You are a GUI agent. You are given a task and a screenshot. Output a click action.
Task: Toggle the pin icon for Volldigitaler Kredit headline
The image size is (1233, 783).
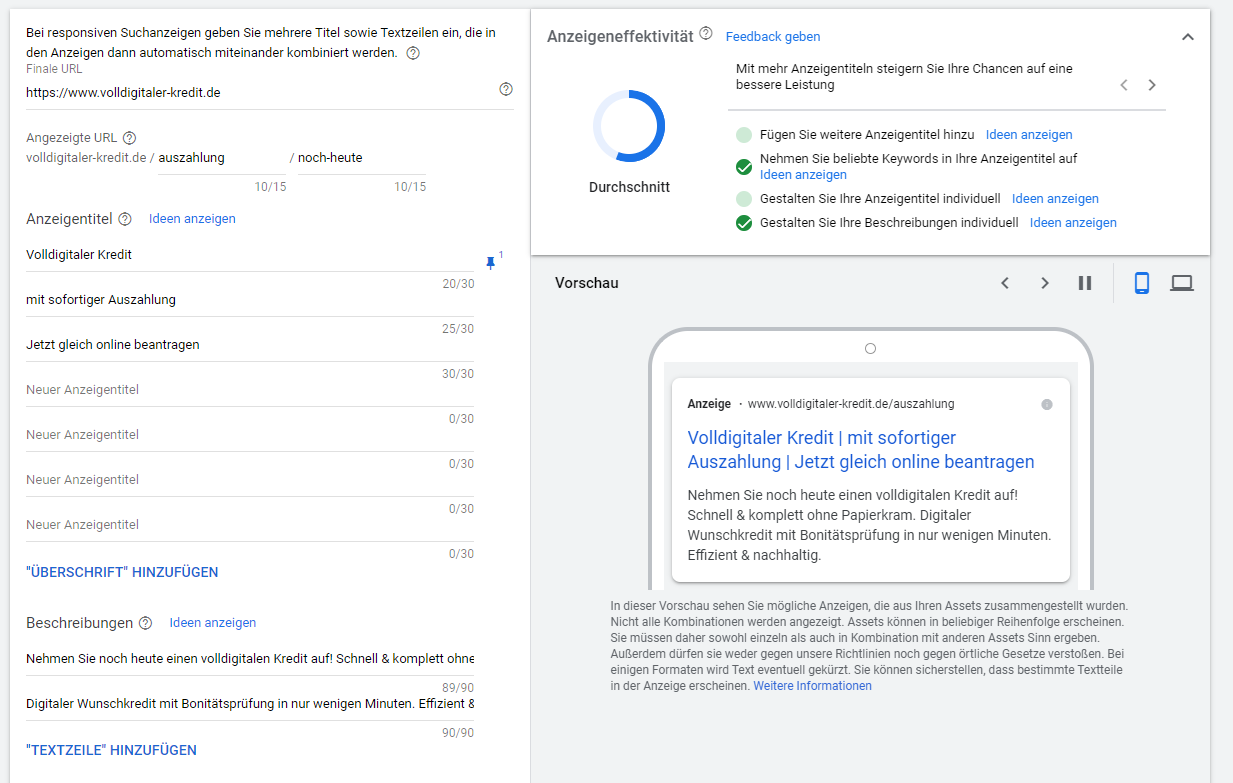(490, 263)
